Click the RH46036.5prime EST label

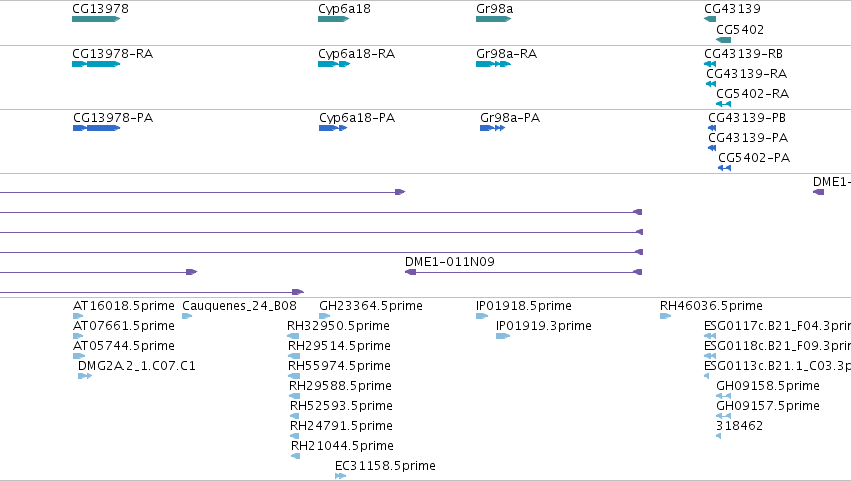711,306
